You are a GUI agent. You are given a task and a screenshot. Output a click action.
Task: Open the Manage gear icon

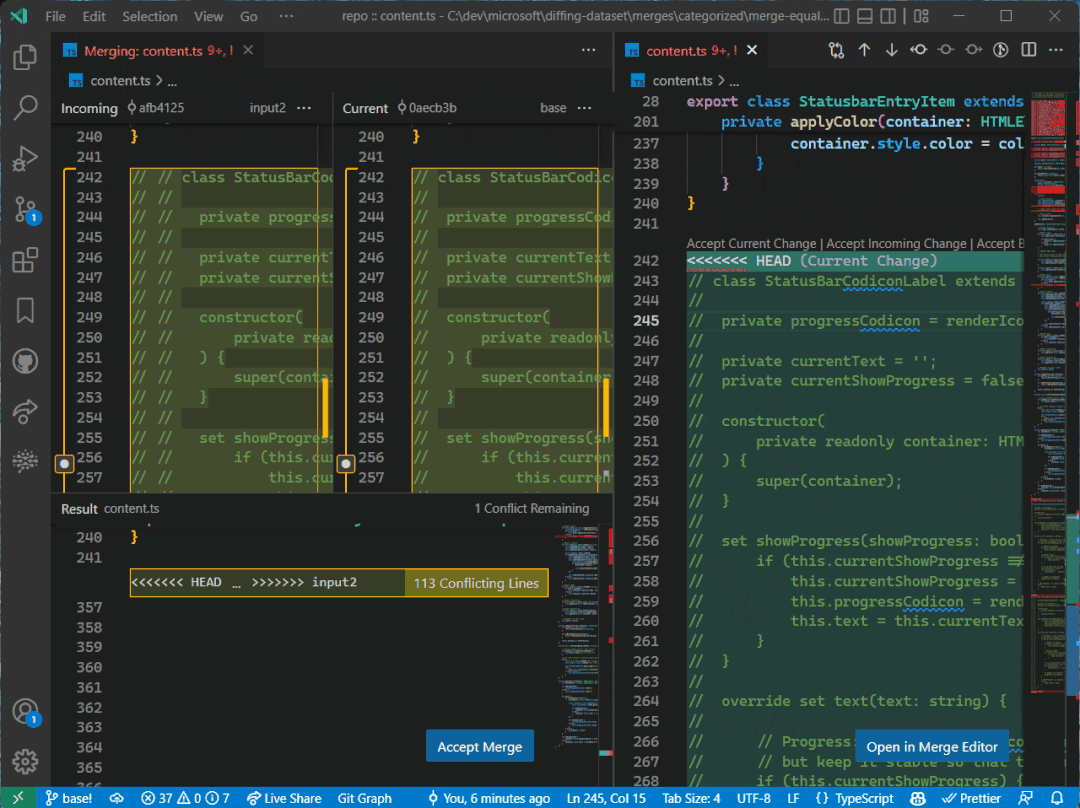click(x=25, y=761)
